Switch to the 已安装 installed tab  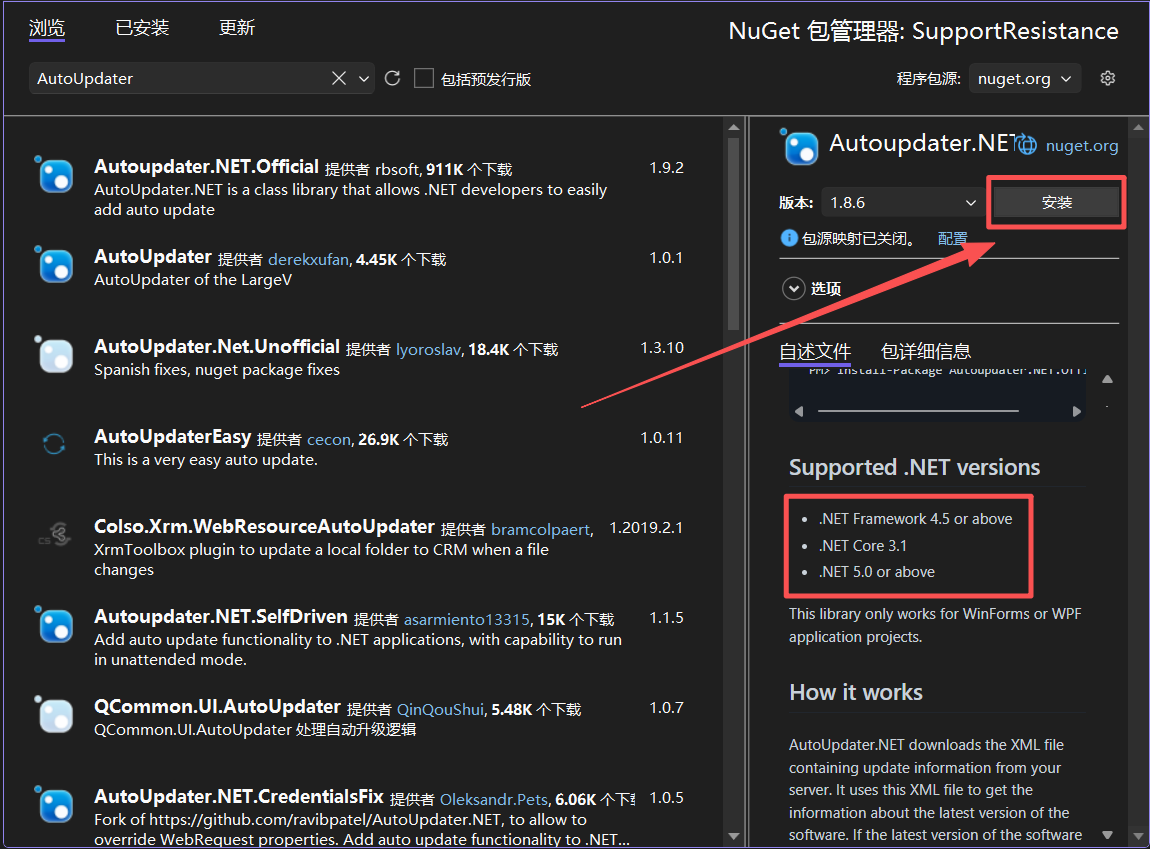[142, 28]
